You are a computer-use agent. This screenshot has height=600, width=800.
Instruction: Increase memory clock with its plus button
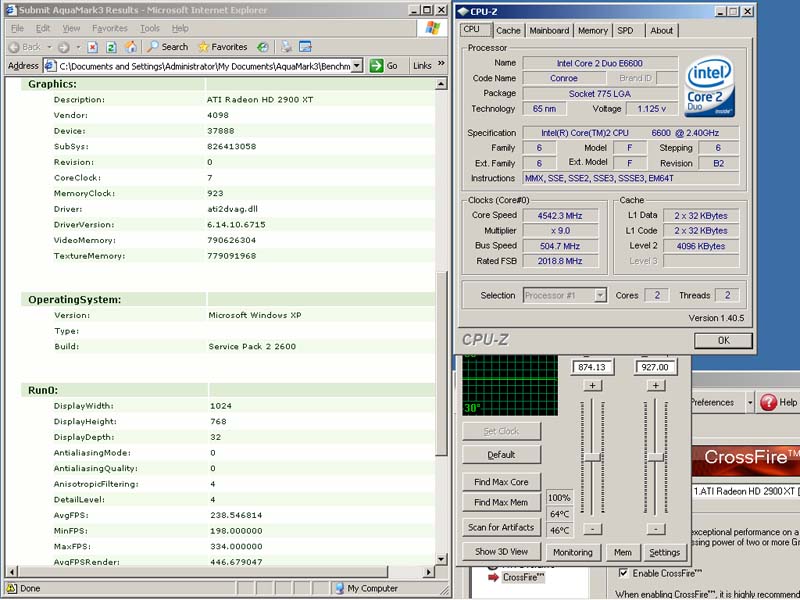click(x=656, y=386)
